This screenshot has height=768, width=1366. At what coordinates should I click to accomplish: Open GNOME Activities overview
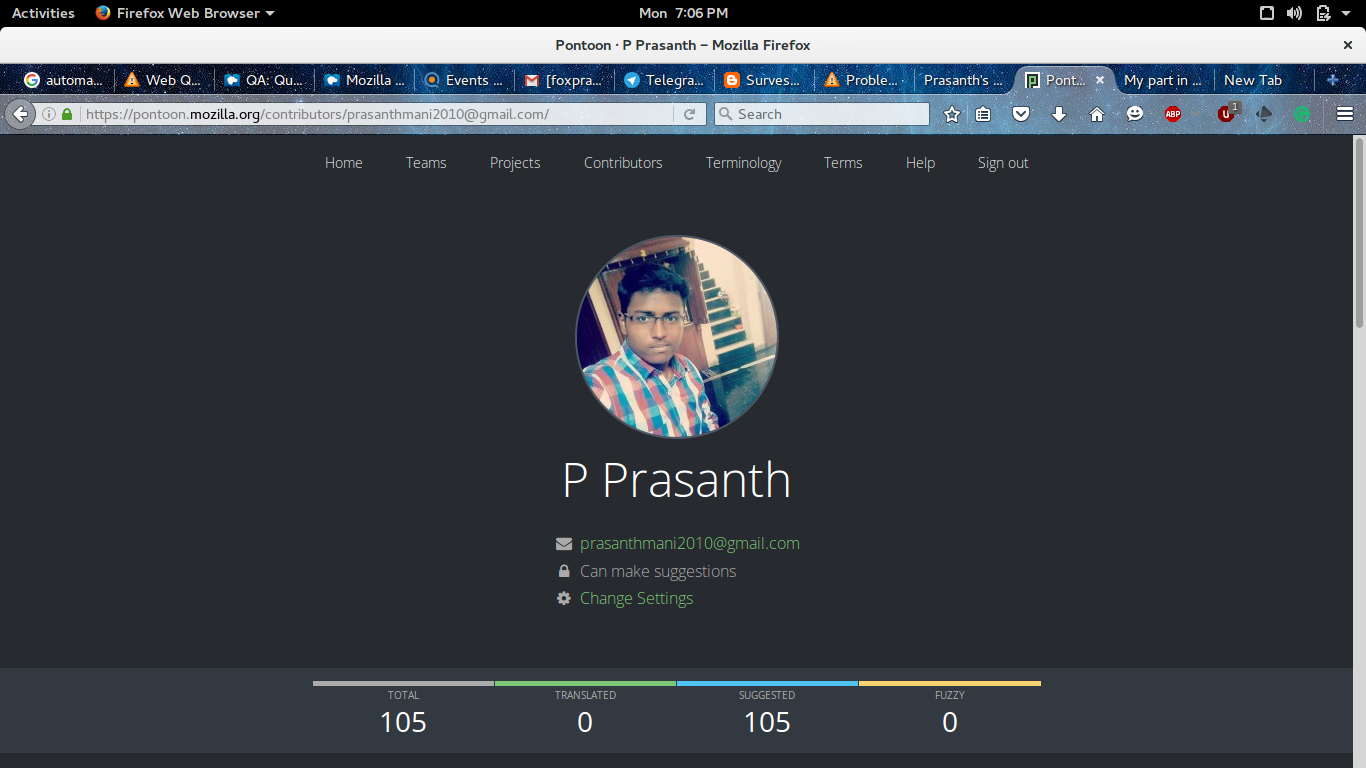(43, 13)
